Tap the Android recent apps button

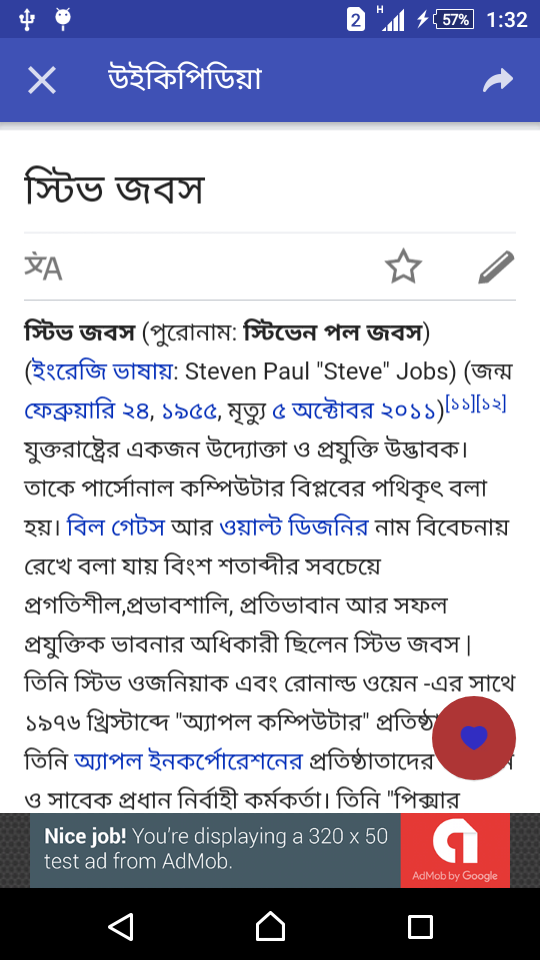tap(420, 926)
